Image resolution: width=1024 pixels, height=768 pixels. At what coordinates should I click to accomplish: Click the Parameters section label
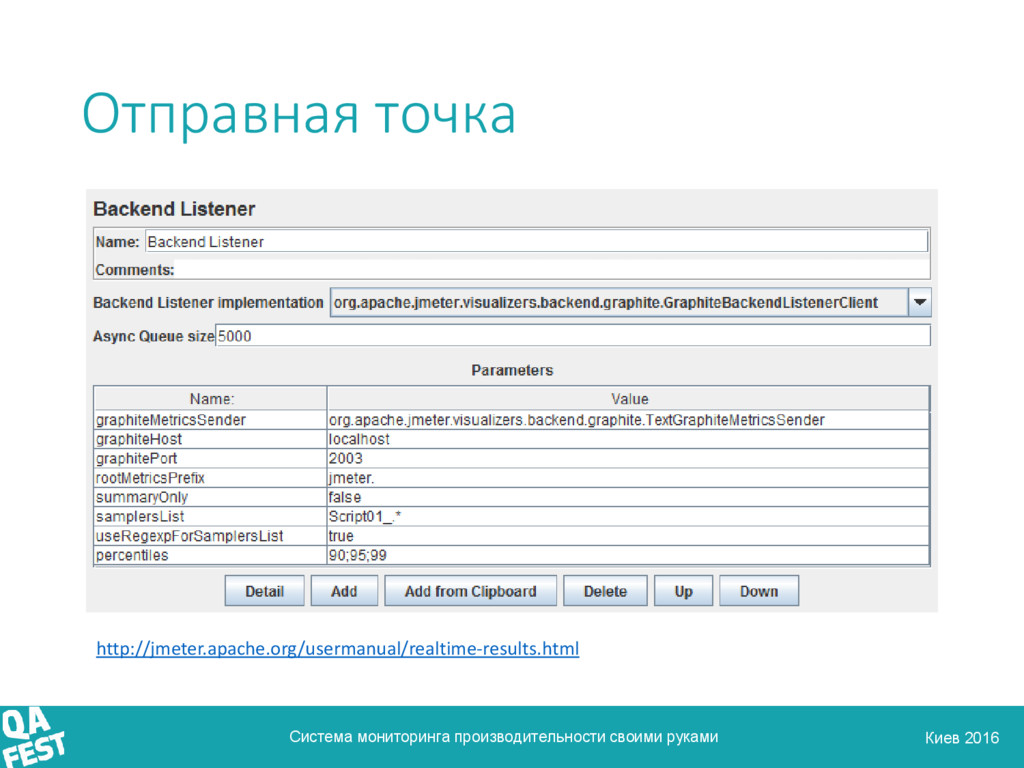[512, 370]
